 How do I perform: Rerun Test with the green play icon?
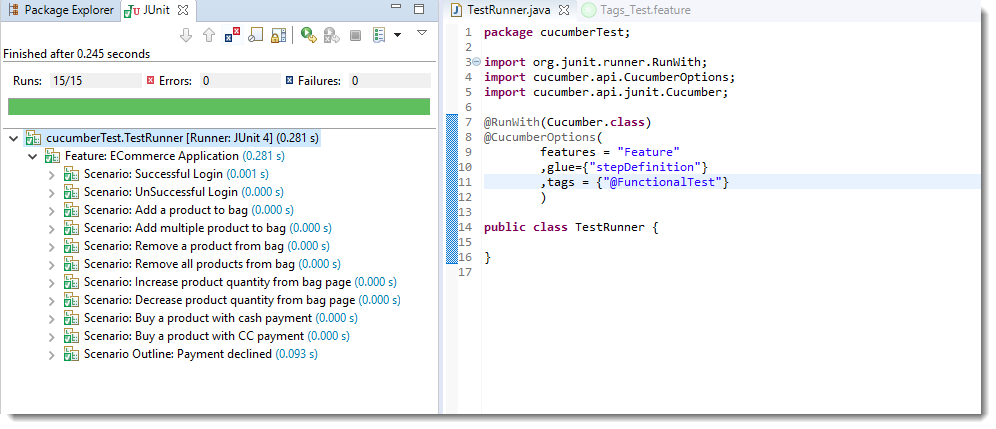pyautogui.click(x=309, y=35)
